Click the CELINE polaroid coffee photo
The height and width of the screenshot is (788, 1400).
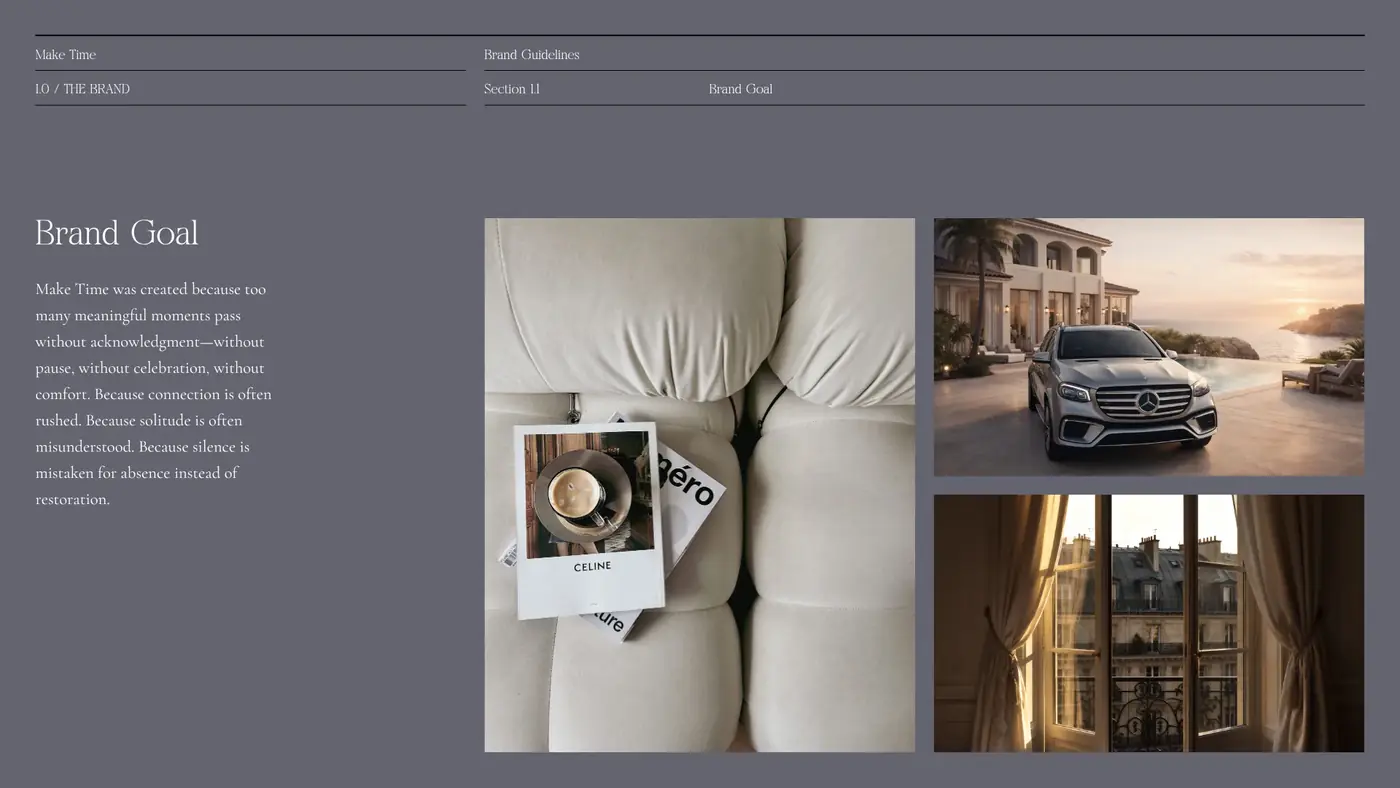[x=589, y=520]
